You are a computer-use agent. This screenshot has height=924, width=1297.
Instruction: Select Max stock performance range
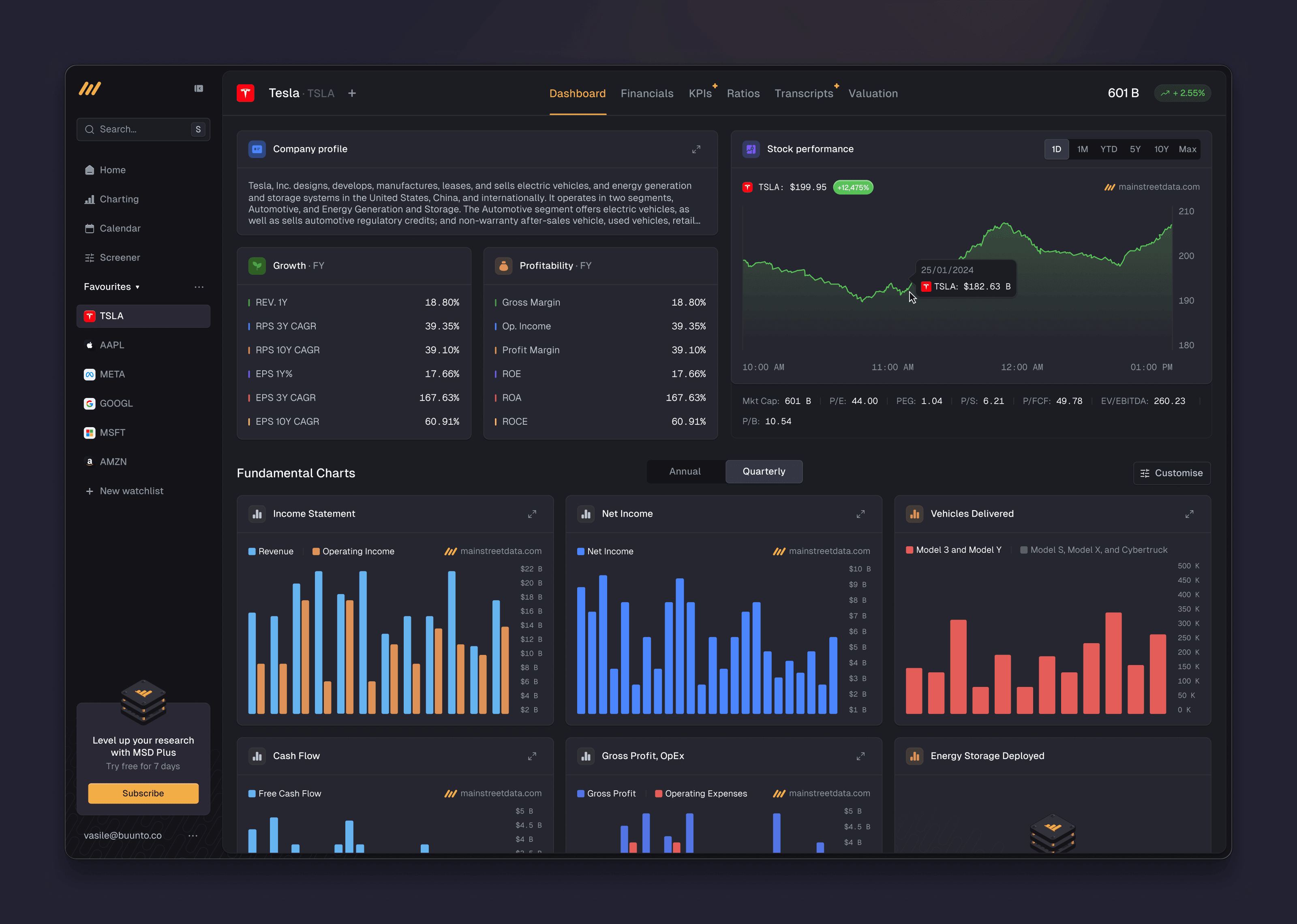click(1187, 149)
